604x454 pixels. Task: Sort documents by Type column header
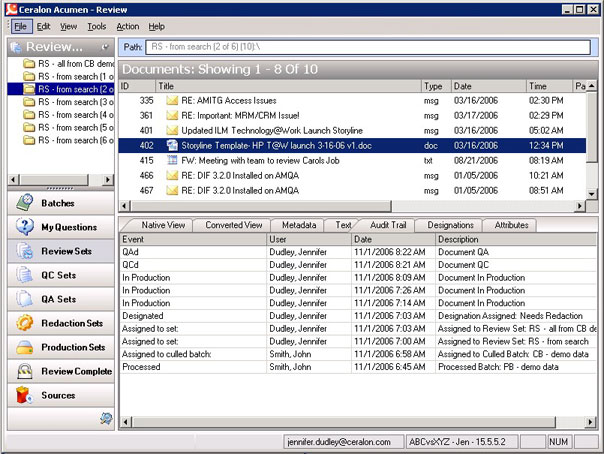pos(436,86)
